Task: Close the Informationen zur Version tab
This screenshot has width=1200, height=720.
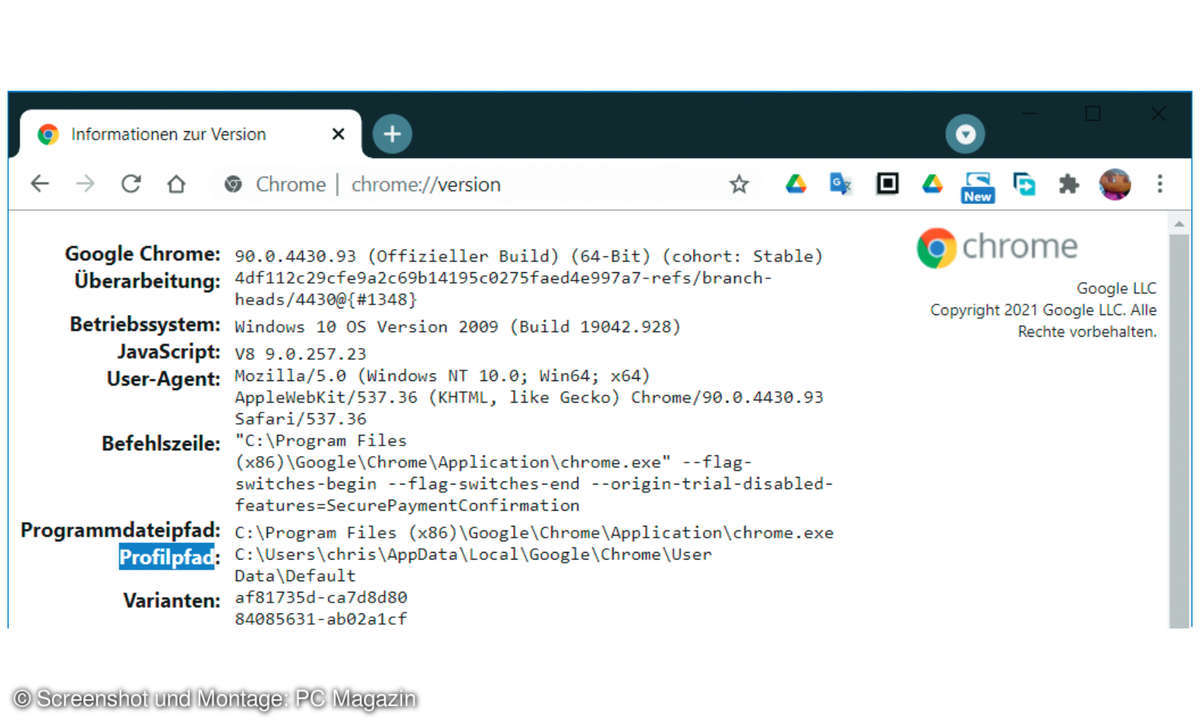Action: pyautogui.click(x=338, y=134)
